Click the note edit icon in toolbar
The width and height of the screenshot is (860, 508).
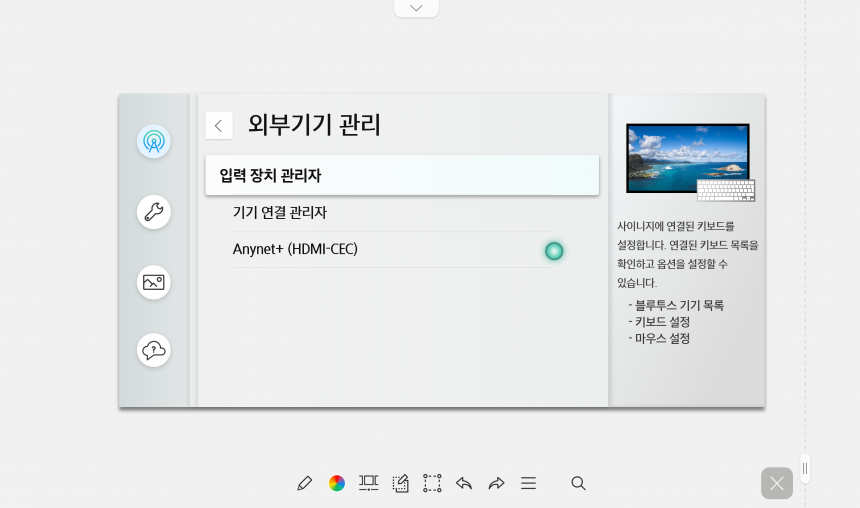pyautogui.click(x=400, y=483)
